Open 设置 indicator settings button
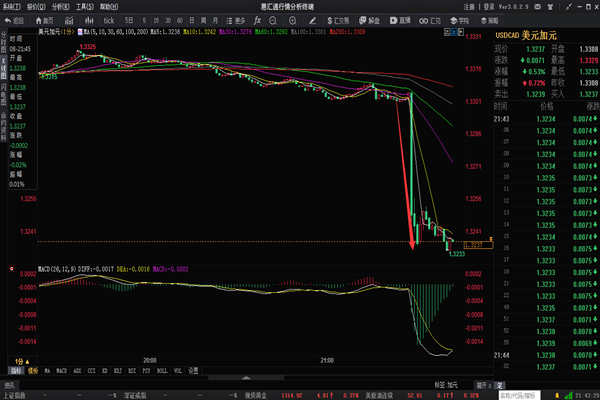This screenshot has height=400, width=600. [x=193, y=370]
